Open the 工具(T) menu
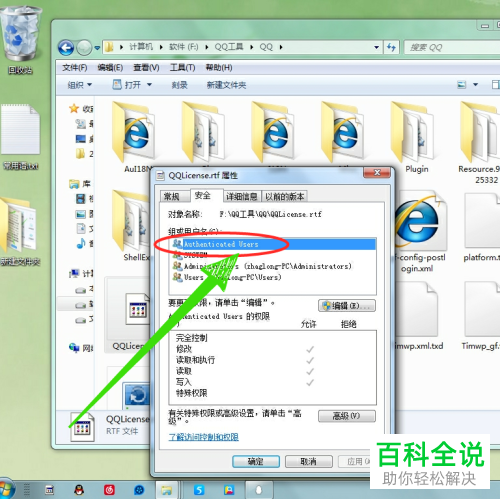The height and width of the screenshot is (499, 500). click(x=183, y=68)
